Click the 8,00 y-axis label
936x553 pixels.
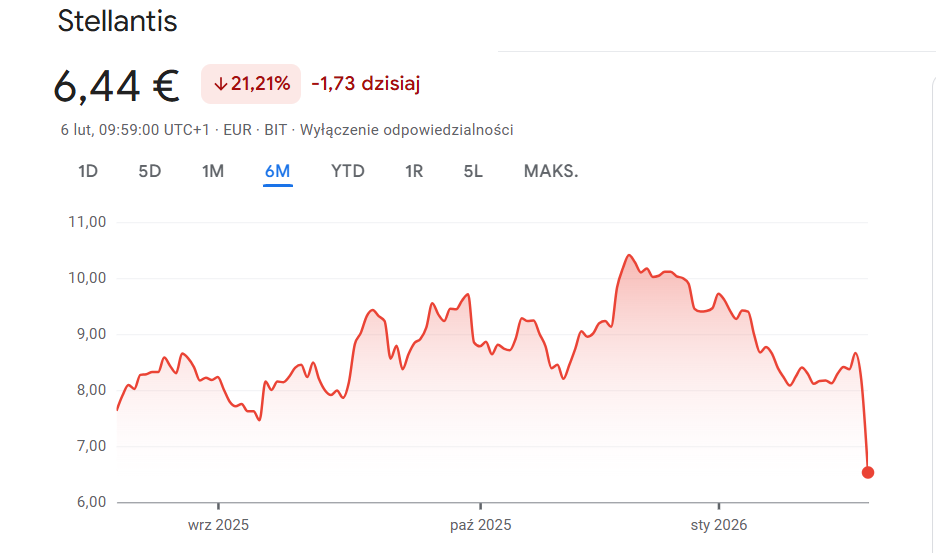[91, 391]
